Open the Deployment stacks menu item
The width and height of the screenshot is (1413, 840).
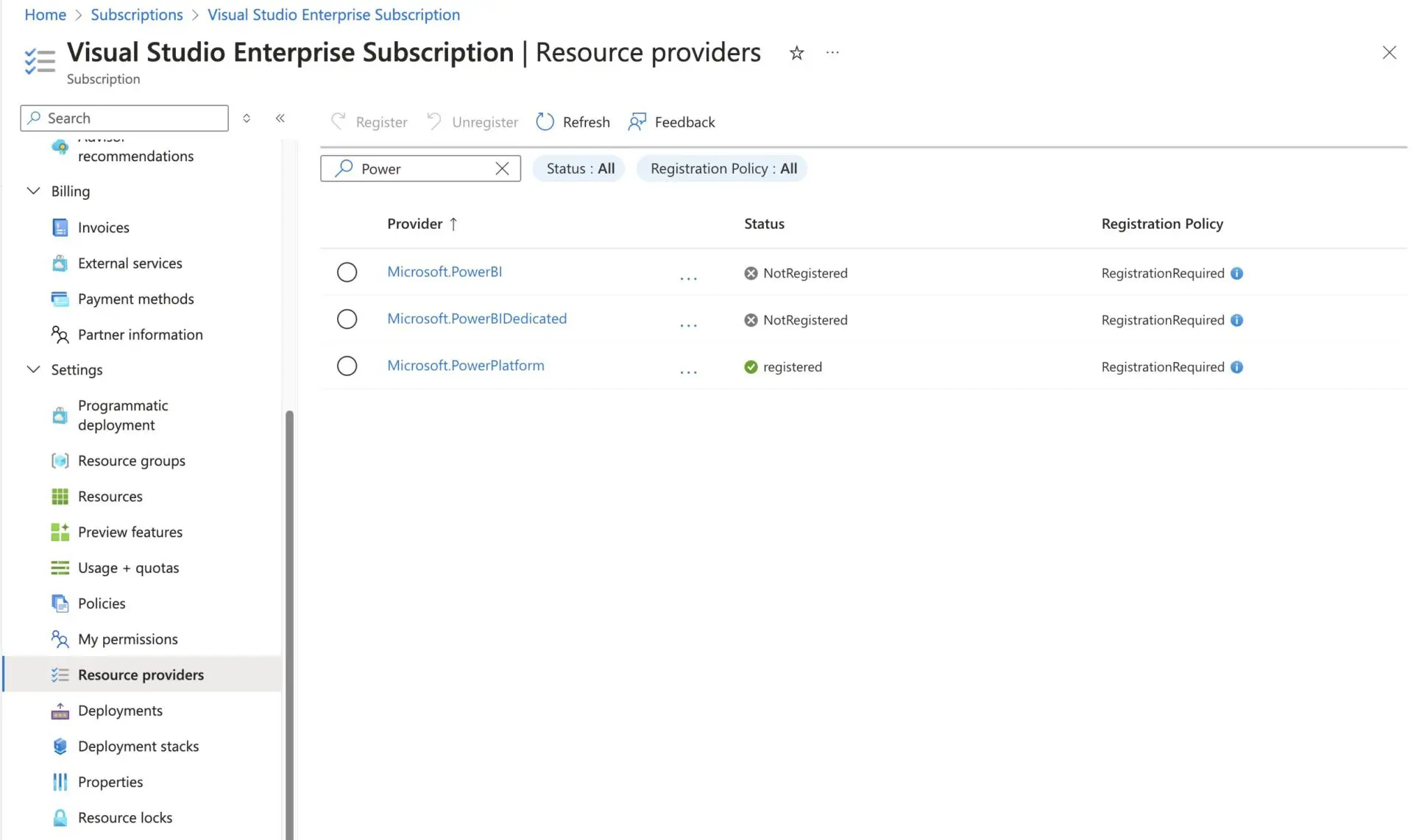[x=138, y=746]
